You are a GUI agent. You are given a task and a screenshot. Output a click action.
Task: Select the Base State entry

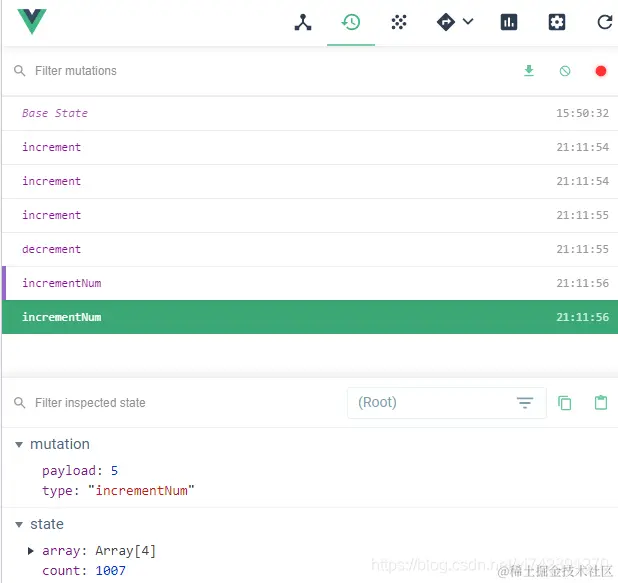coord(310,113)
